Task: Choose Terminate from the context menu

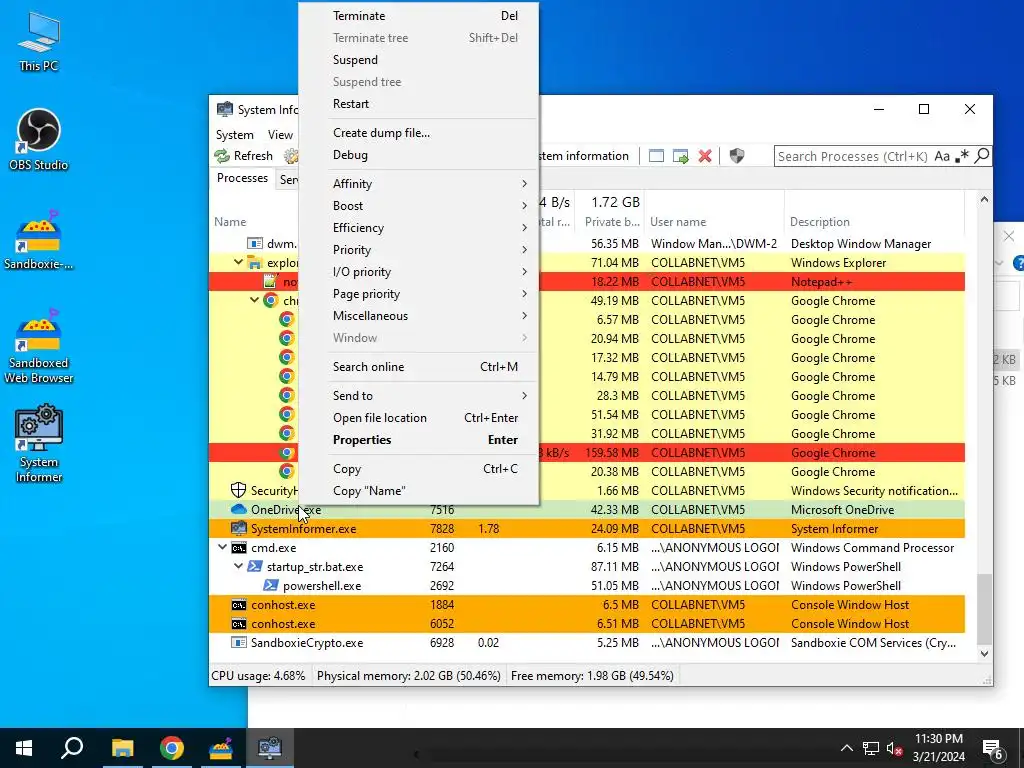Action: [419, 16]
